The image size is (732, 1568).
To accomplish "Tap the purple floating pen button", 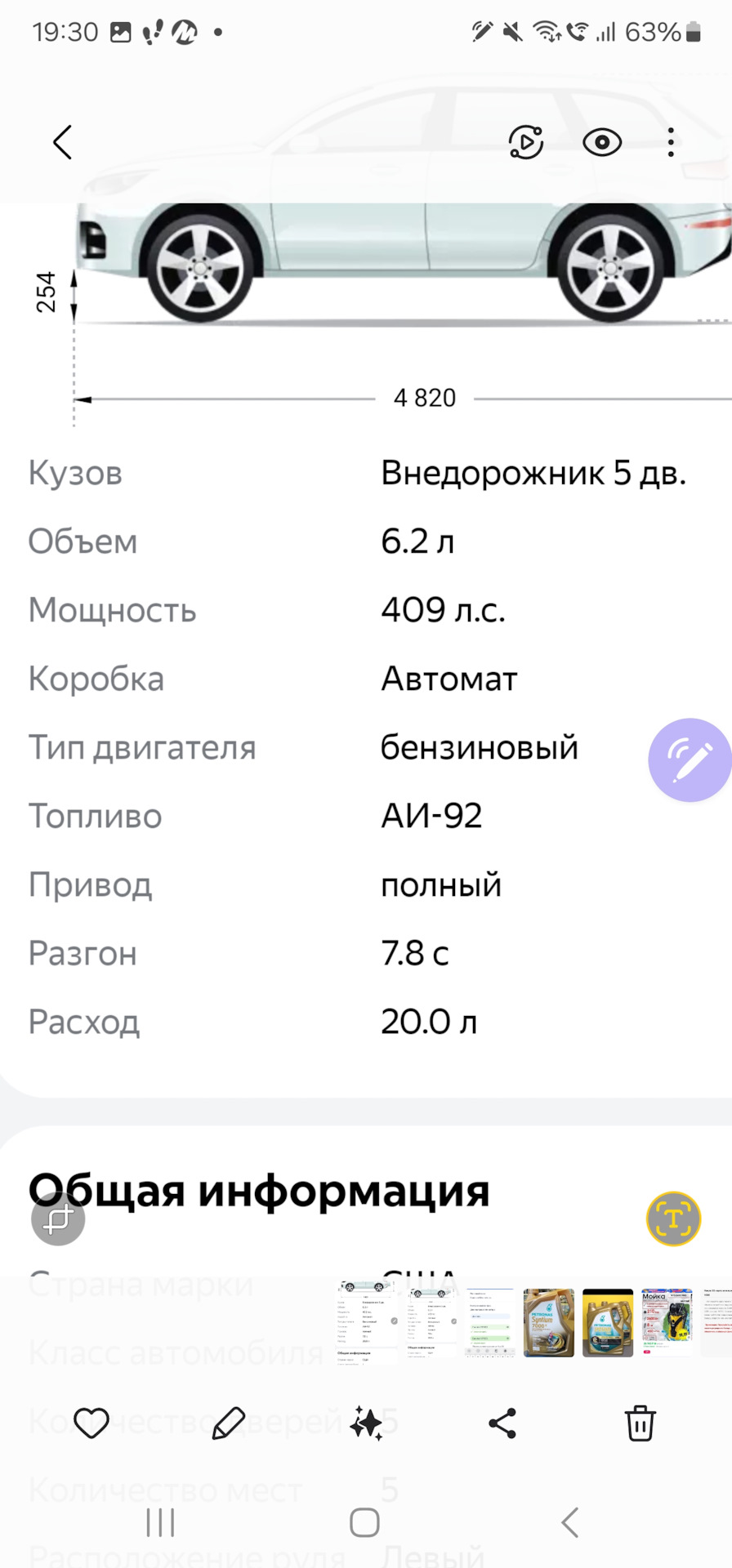I will tap(689, 760).
